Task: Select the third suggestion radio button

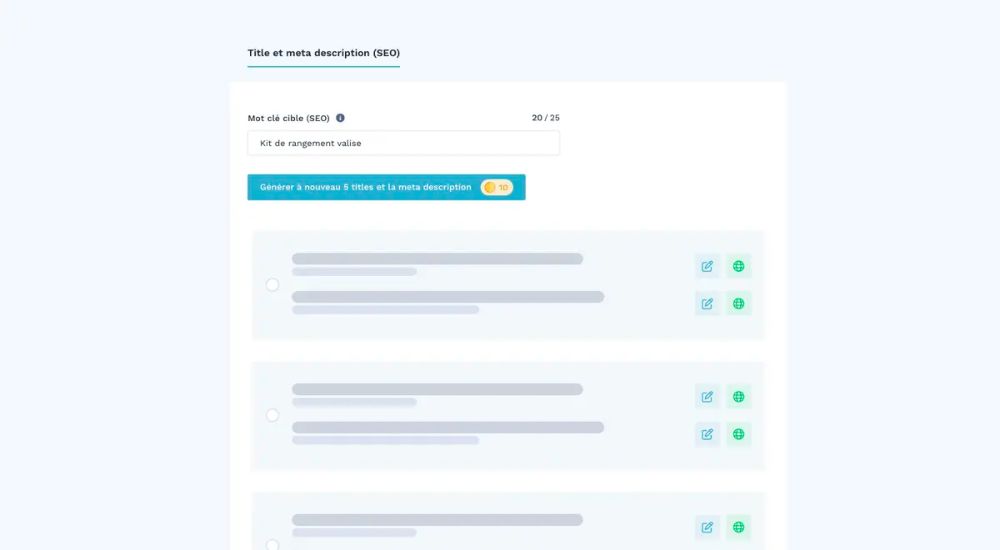Action: 272,545
